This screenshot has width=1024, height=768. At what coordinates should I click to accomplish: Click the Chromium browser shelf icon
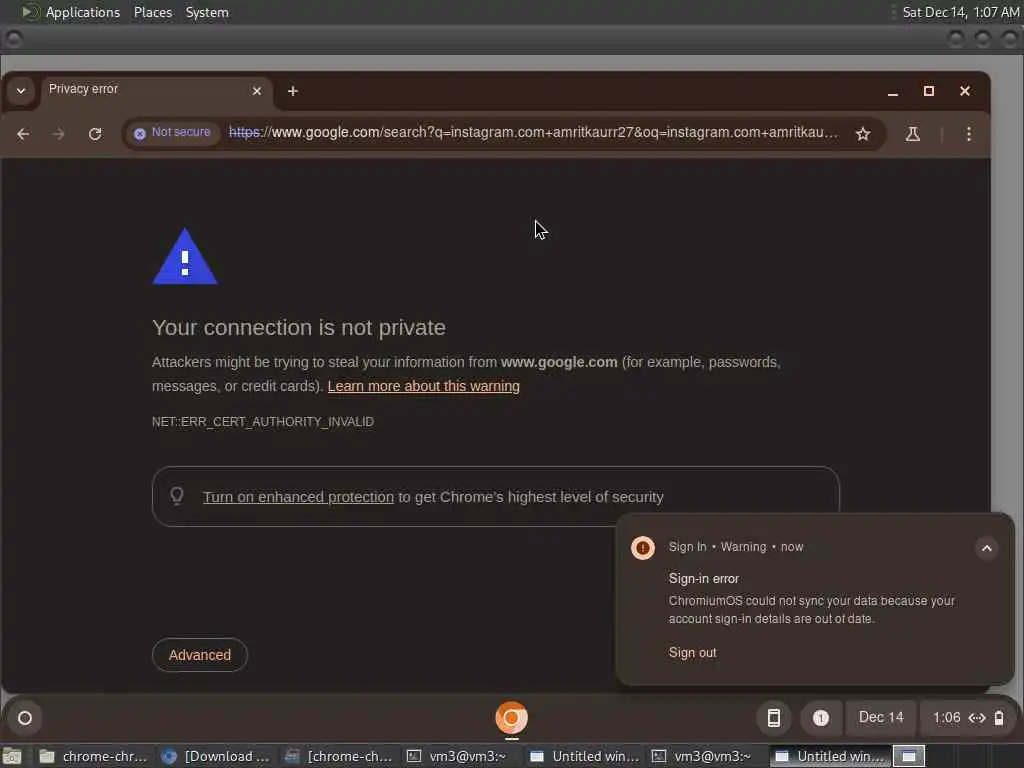point(511,718)
